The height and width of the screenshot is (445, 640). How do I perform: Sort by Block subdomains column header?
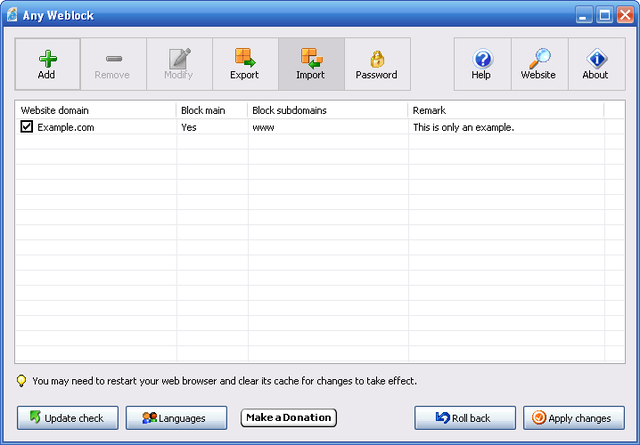click(x=327, y=110)
